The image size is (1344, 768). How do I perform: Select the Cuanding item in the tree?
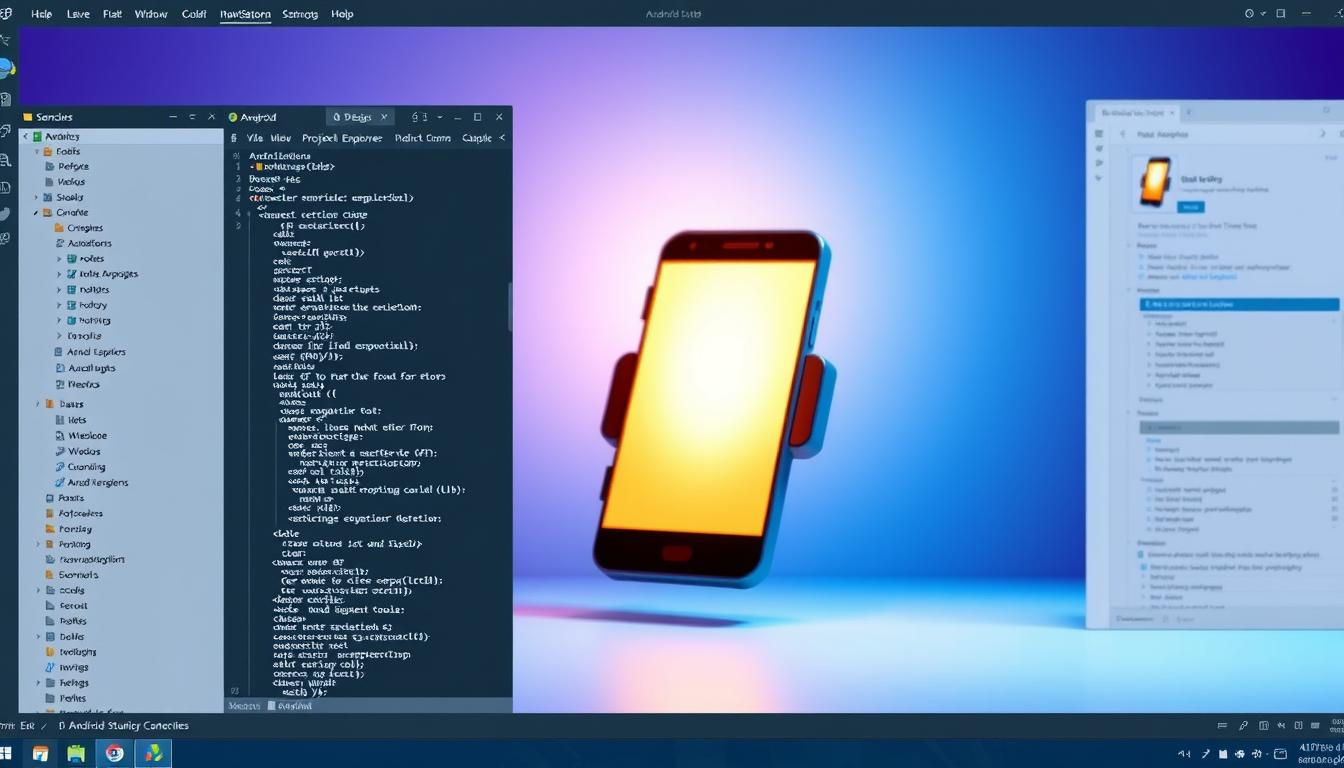(x=80, y=467)
